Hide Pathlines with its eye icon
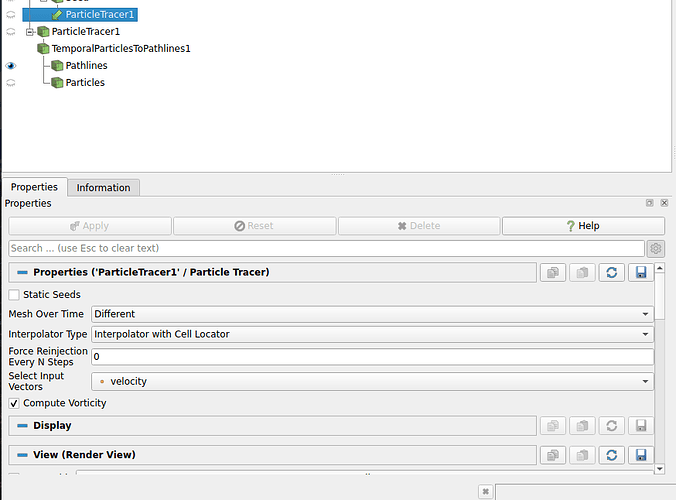676x500 pixels. coord(11,66)
